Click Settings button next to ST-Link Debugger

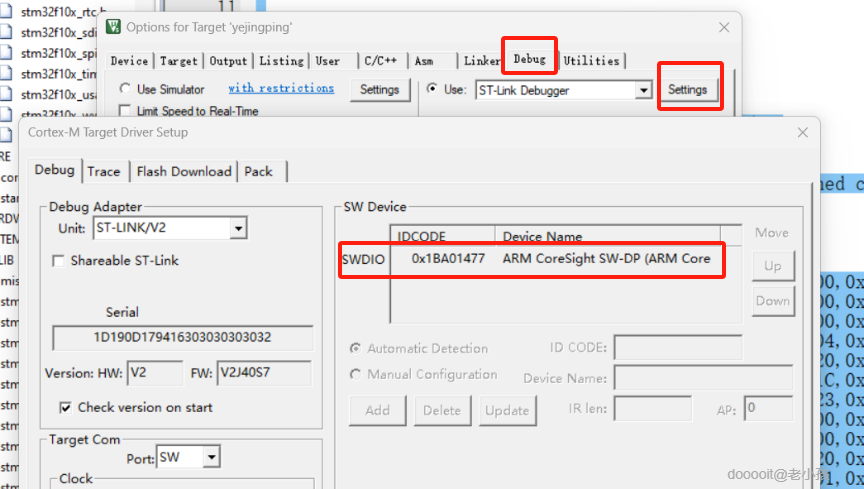[687, 89]
